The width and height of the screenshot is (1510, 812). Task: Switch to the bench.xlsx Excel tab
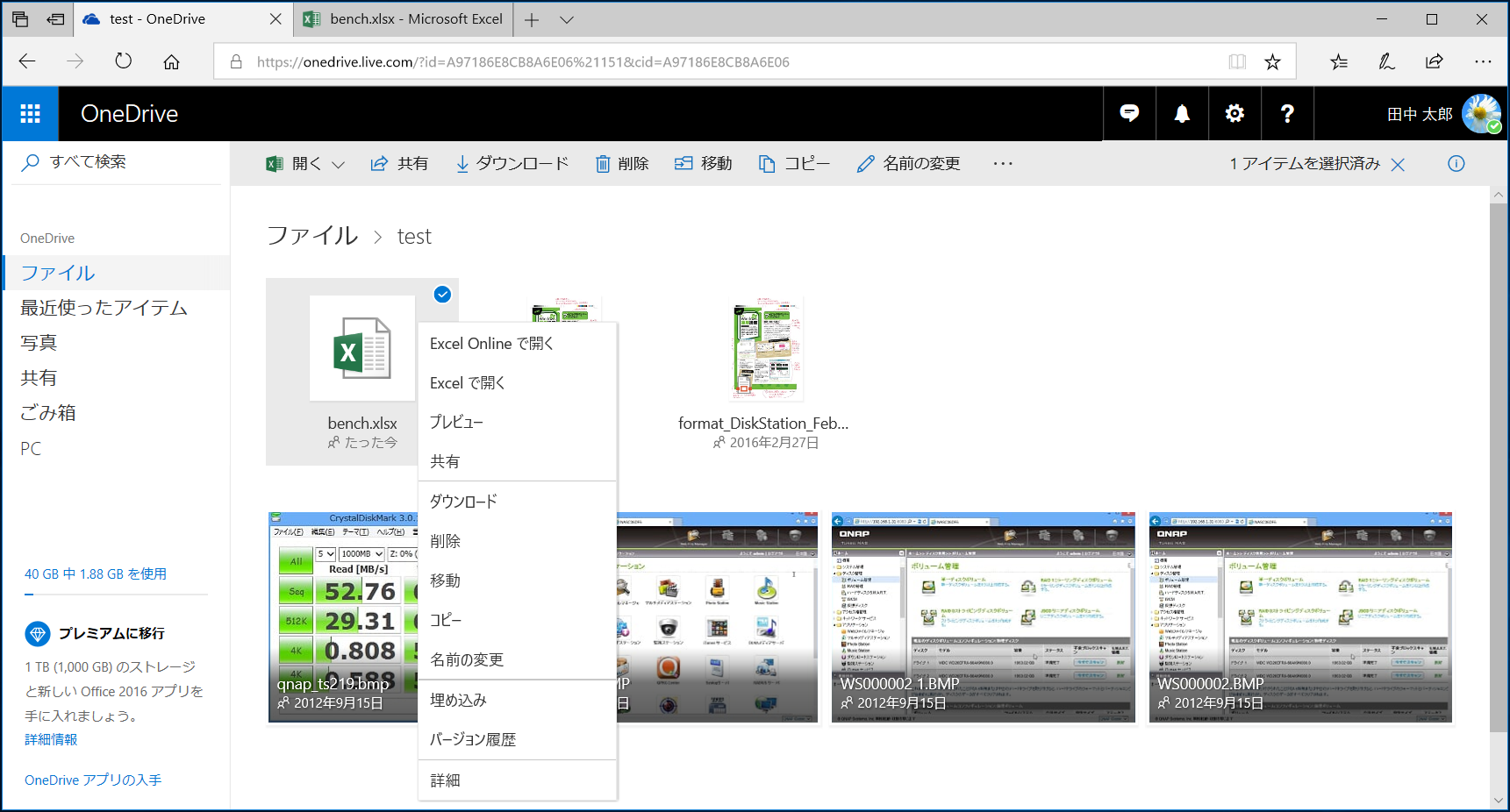pyautogui.click(x=404, y=18)
